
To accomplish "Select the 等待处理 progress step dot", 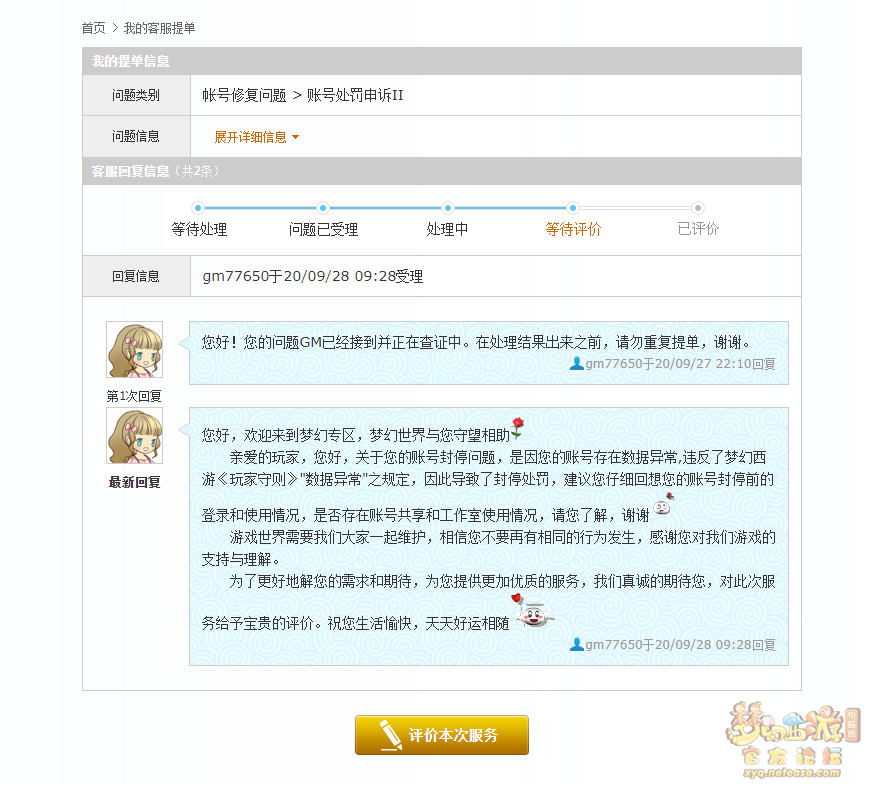I will pos(198,208).
